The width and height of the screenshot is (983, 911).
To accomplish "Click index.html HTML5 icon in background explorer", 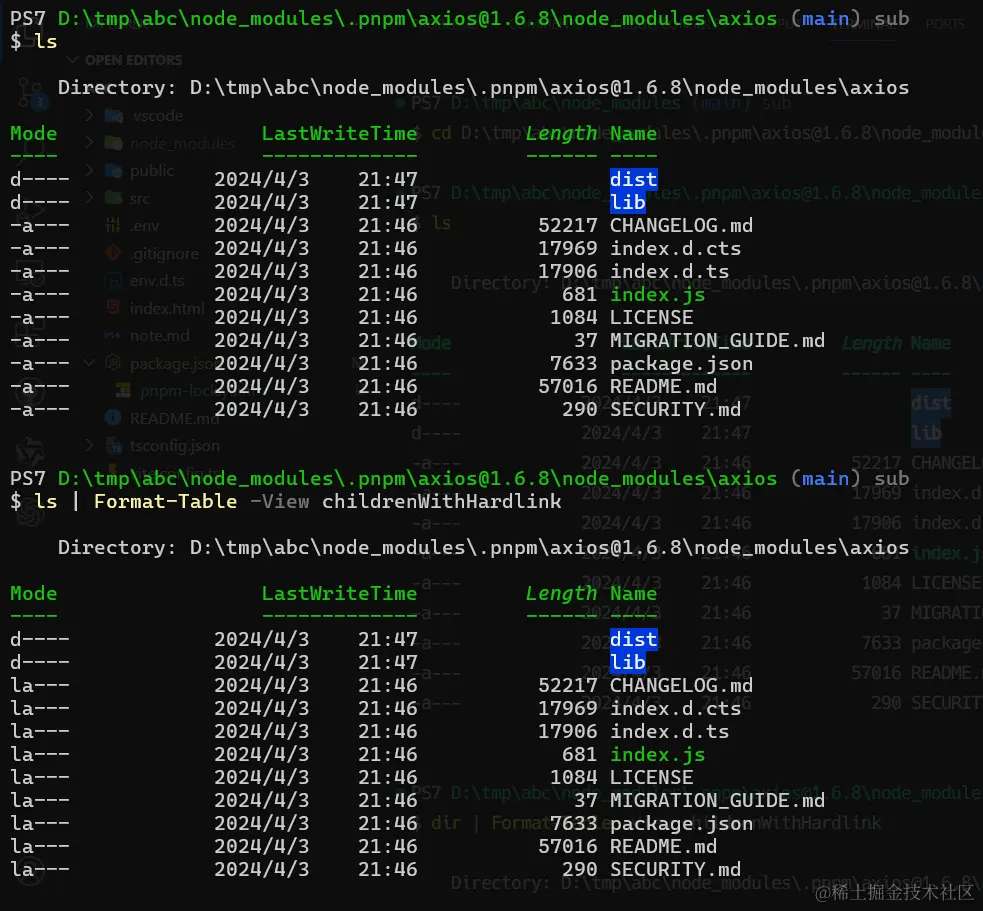I will click(113, 307).
